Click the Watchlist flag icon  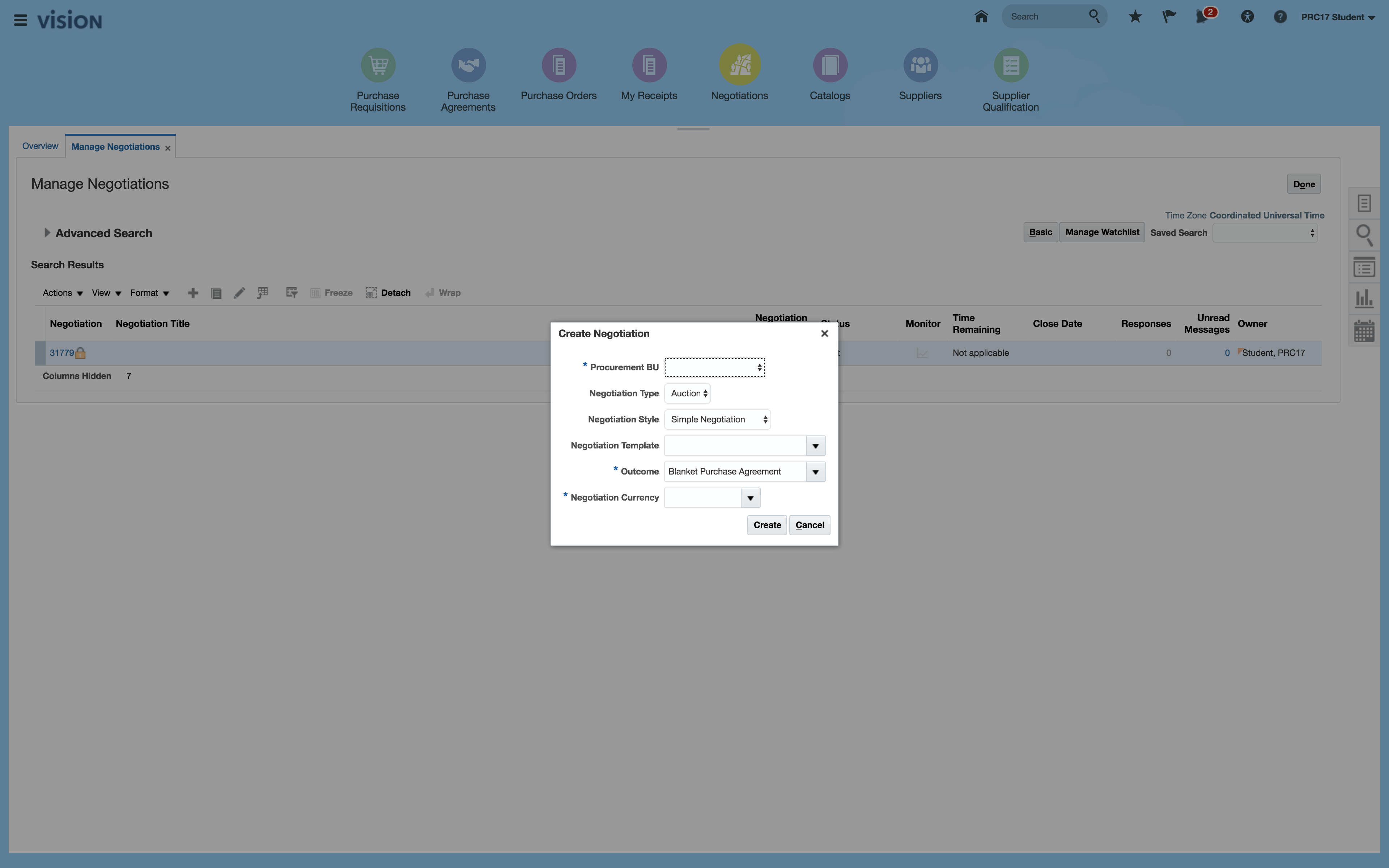pos(1169,17)
